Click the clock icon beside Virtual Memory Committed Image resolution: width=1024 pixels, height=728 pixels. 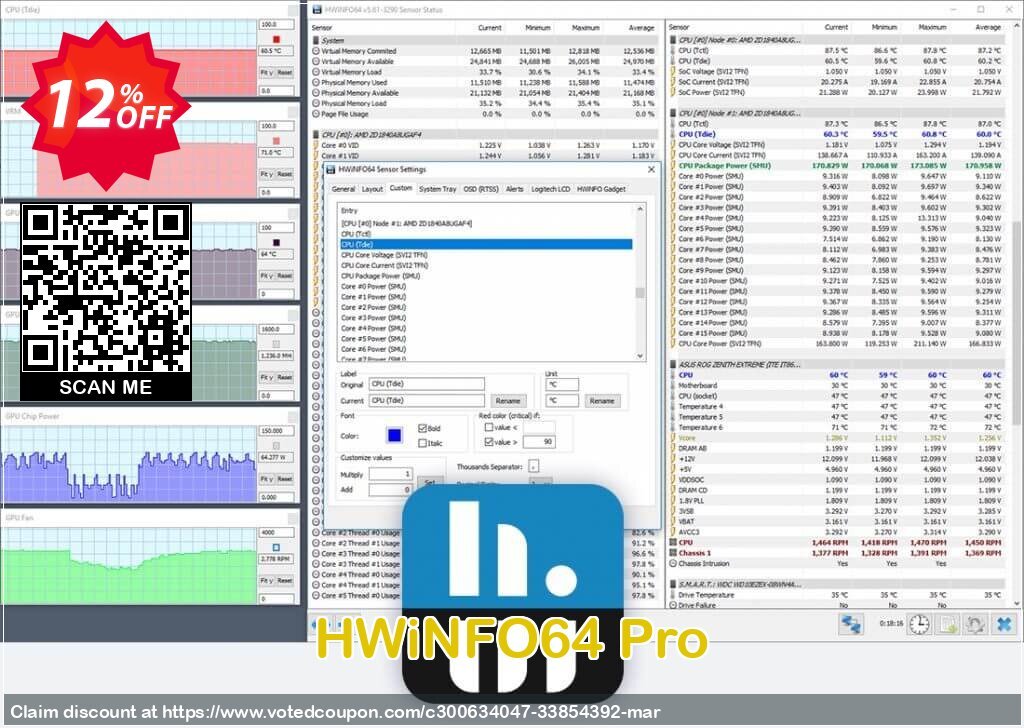[316, 51]
